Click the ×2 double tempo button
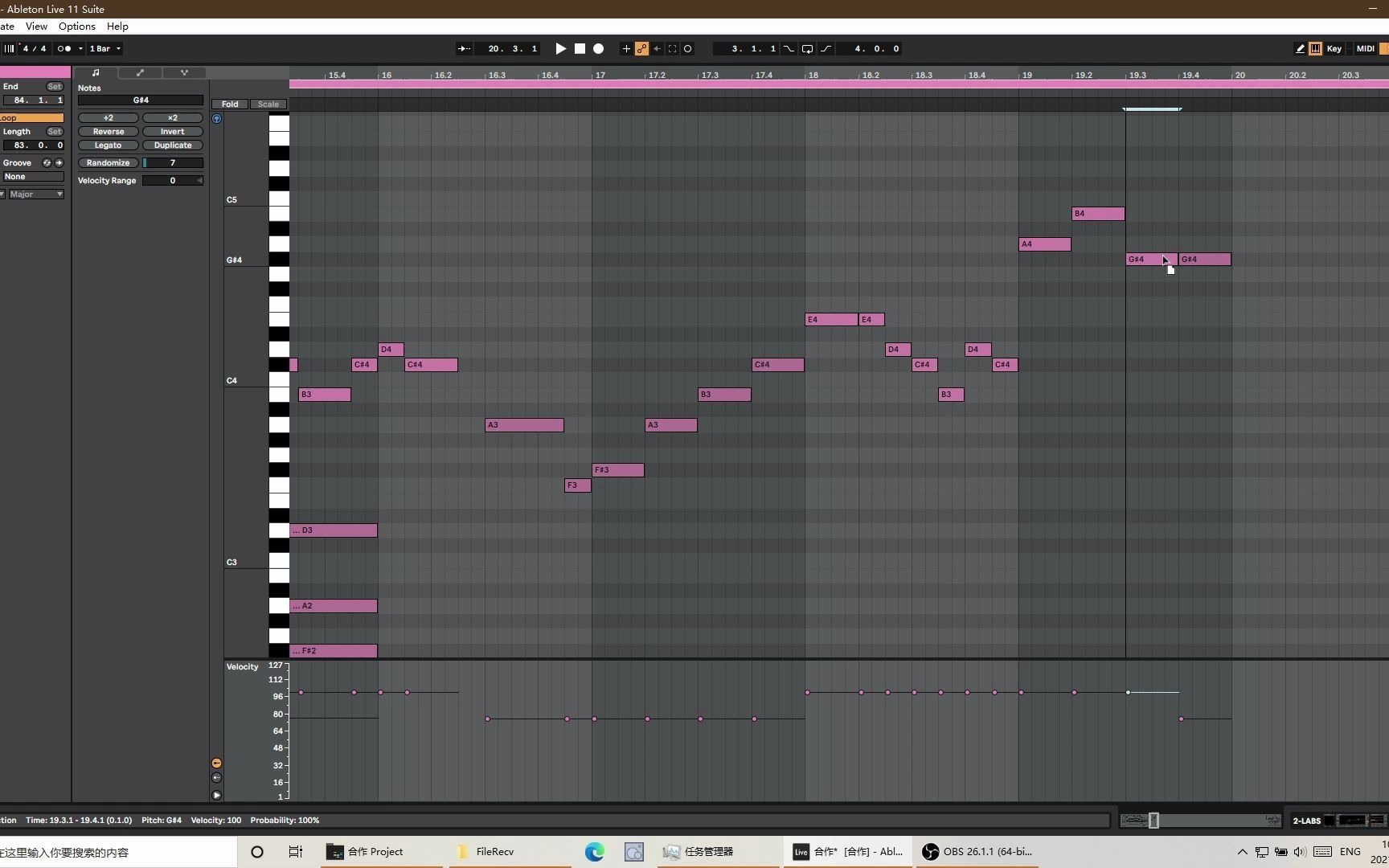 [173, 118]
